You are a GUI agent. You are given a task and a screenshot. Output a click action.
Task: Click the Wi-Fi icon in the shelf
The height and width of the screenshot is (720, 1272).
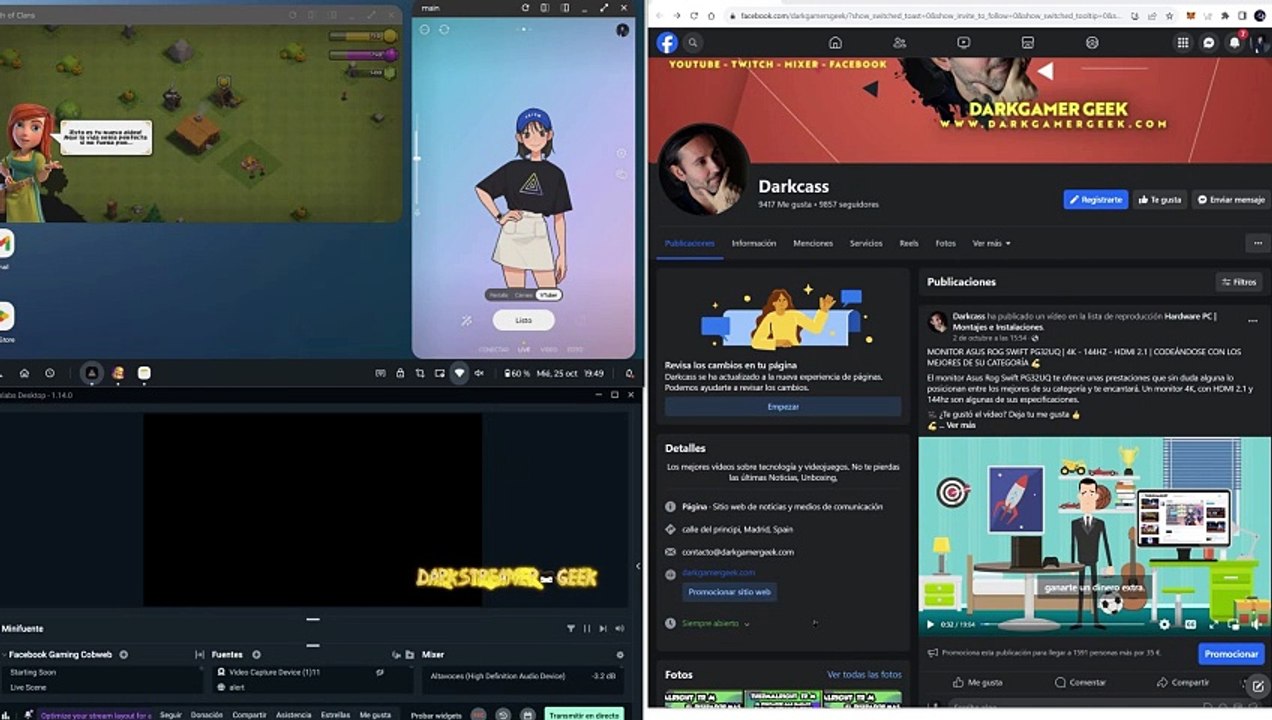point(460,373)
